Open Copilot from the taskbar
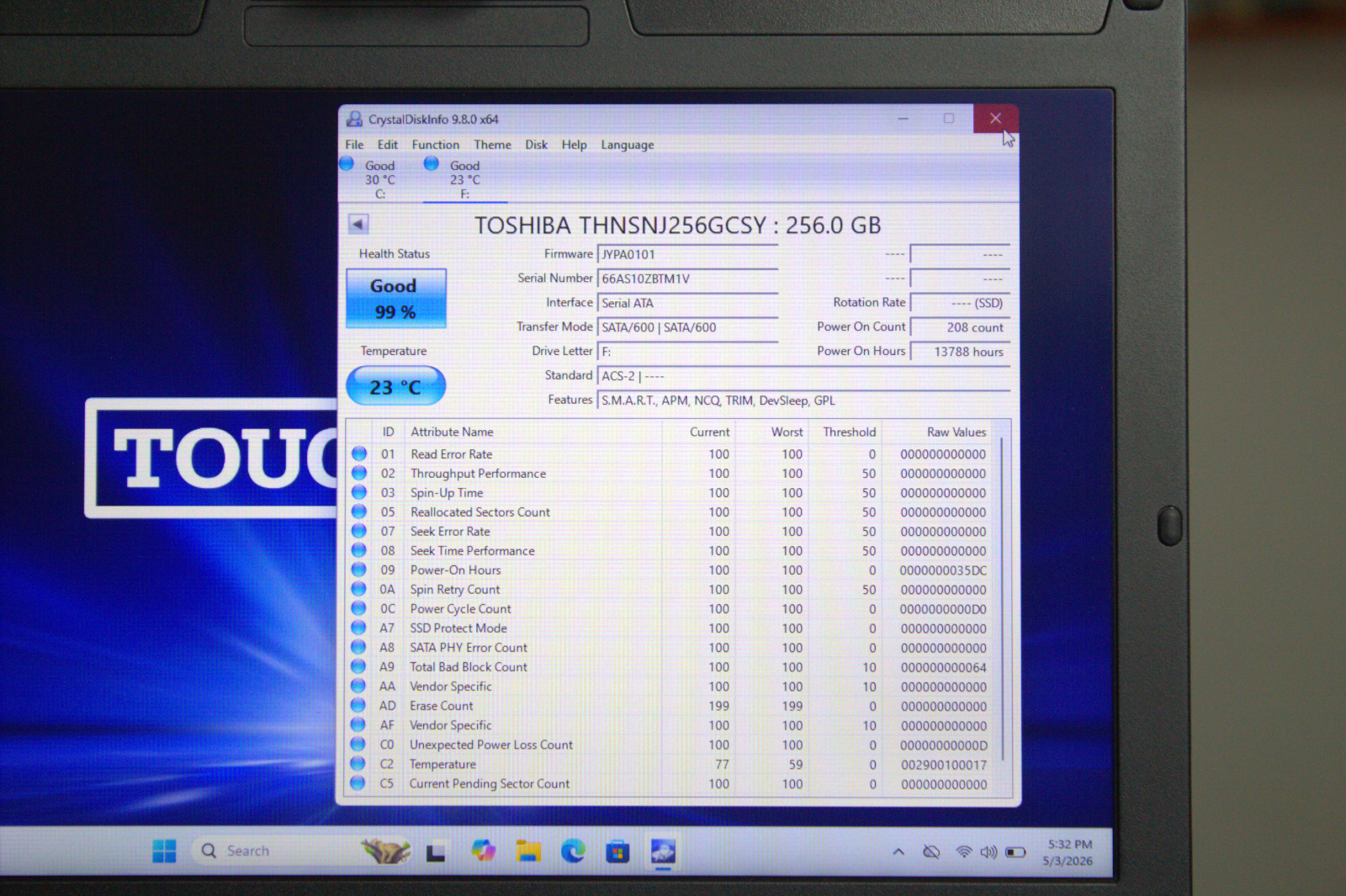The image size is (1346, 896). pyautogui.click(x=483, y=851)
